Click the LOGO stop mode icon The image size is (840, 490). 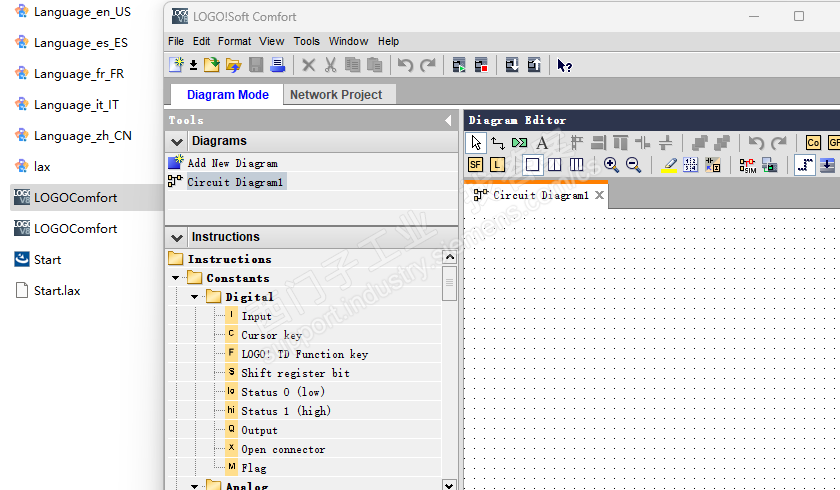pos(481,65)
